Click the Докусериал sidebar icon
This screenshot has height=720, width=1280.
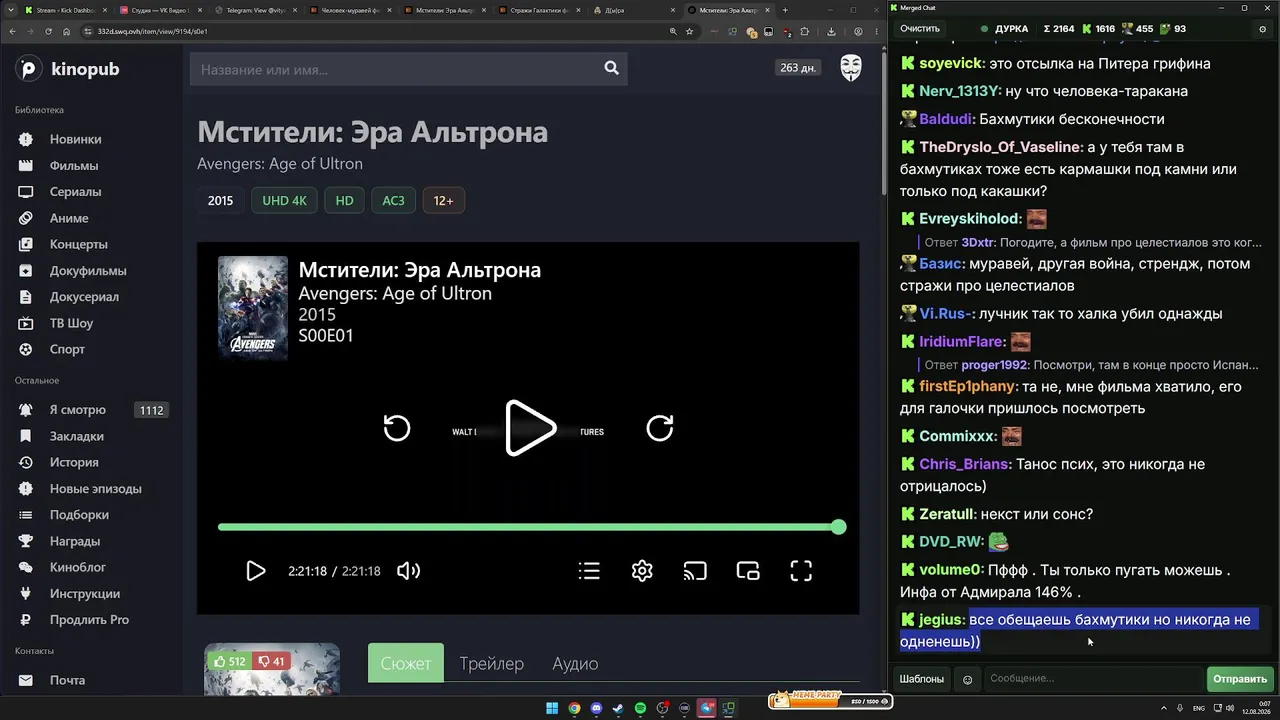coord(26,296)
